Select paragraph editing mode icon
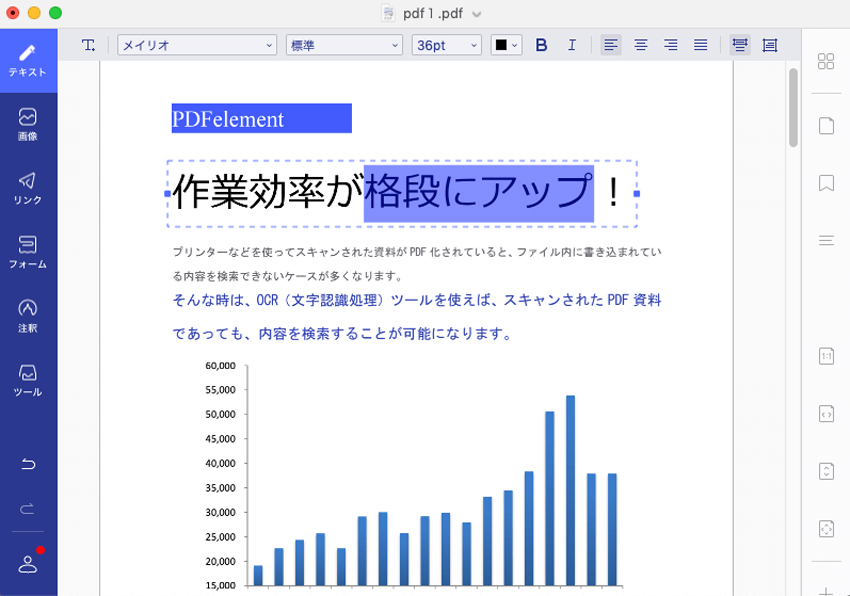This screenshot has height=596, width=850. (x=770, y=45)
